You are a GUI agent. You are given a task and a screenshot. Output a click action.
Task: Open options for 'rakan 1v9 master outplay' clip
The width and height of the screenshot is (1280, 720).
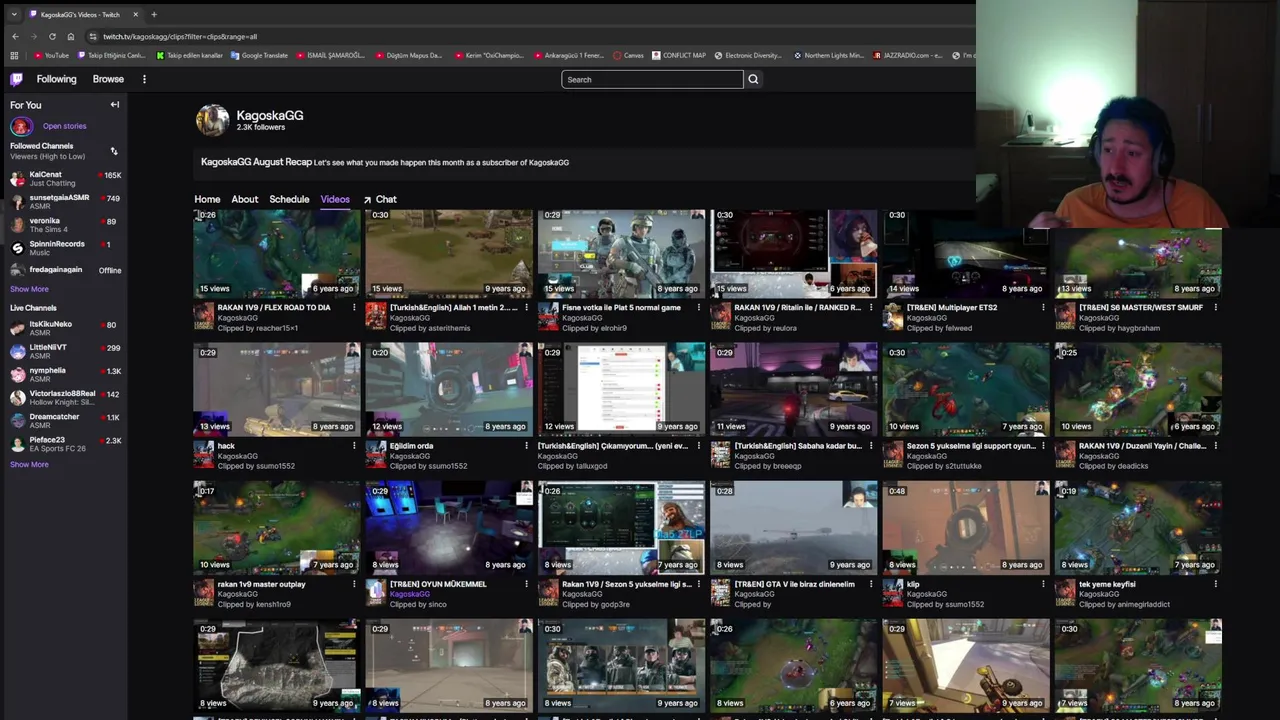354,583
